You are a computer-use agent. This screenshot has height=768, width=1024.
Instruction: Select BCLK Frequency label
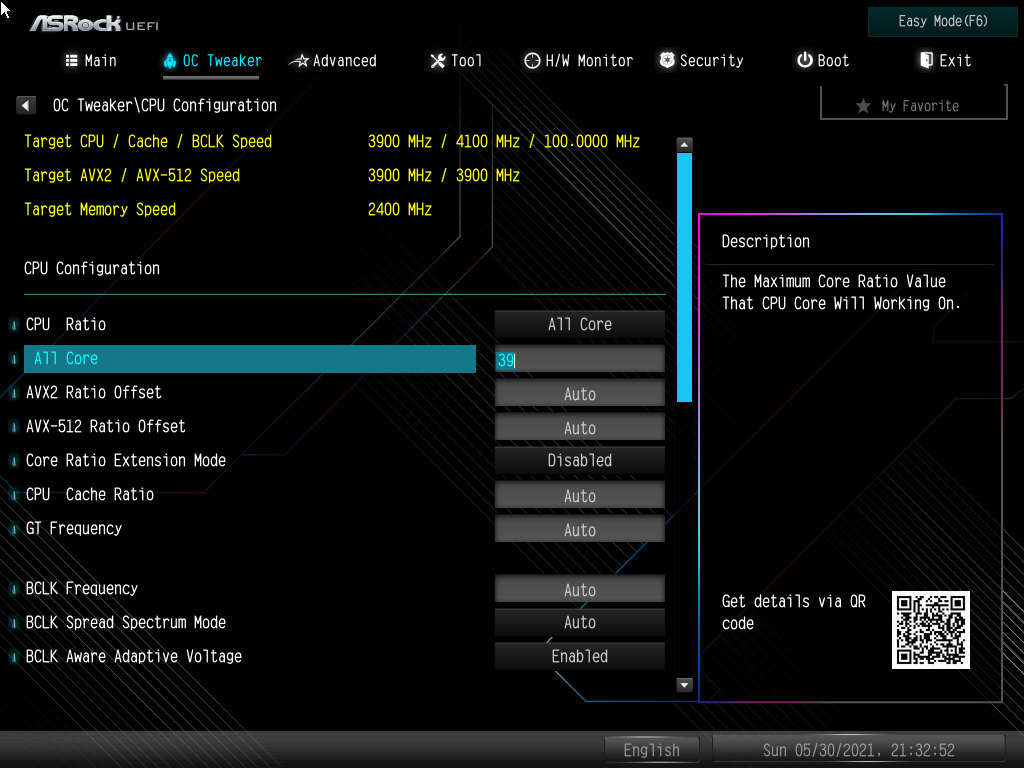pyautogui.click(x=82, y=588)
